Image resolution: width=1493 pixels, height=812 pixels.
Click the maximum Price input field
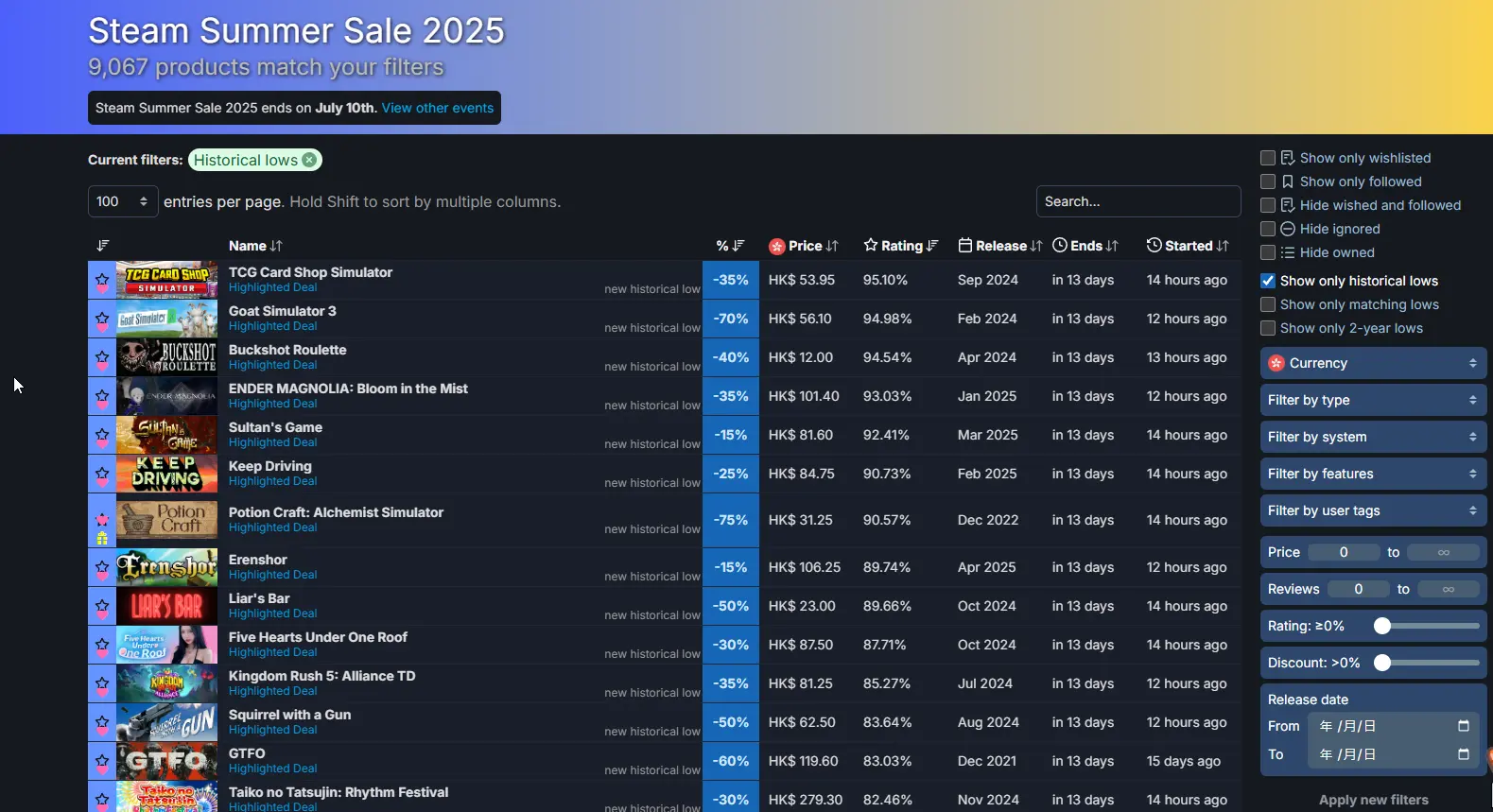pyautogui.click(x=1443, y=552)
